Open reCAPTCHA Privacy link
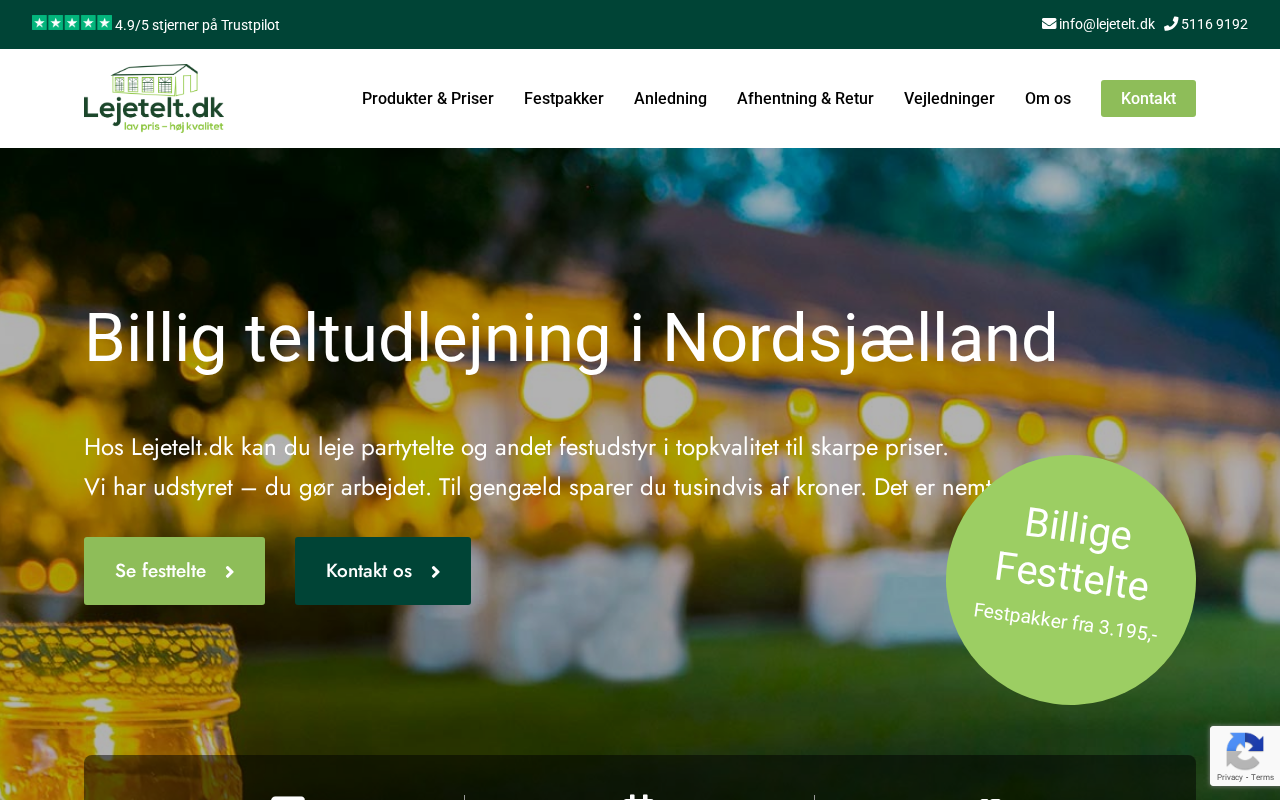This screenshot has height=800, width=1280. tap(1229, 777)
